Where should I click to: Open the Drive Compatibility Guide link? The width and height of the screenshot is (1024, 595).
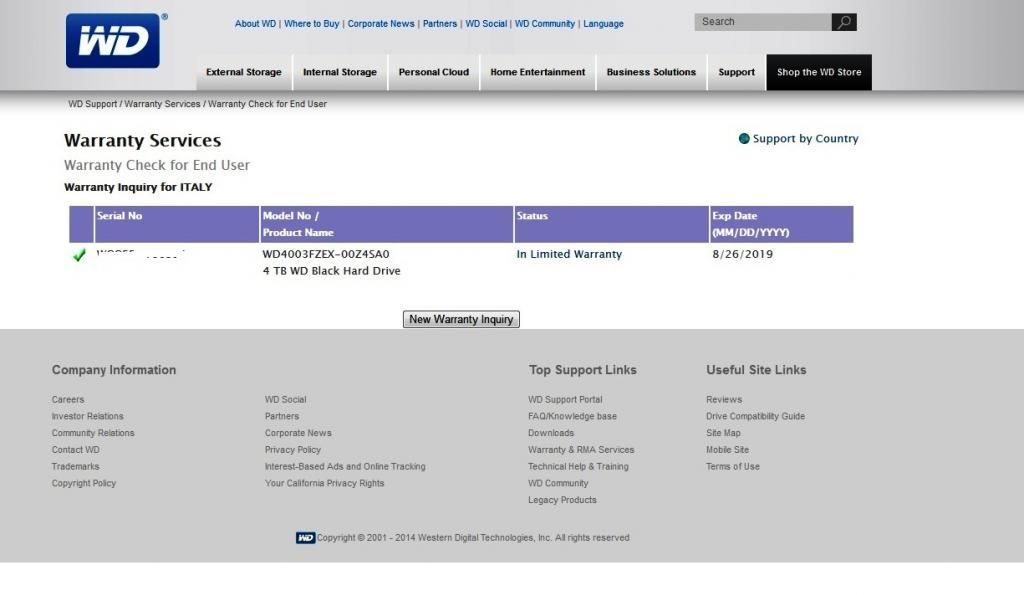coord(755,417)
